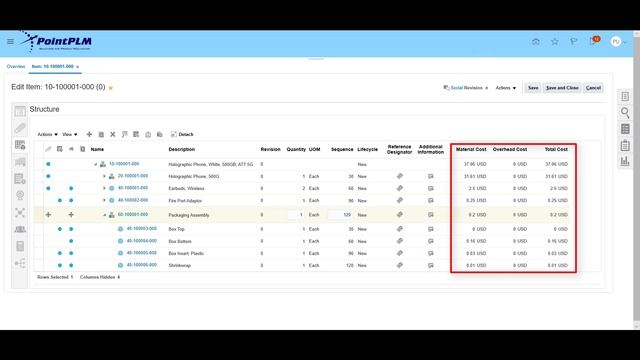640x360 pixels.
Task: Open the bar chart icon in right panel
Action: tap(625, 161)
